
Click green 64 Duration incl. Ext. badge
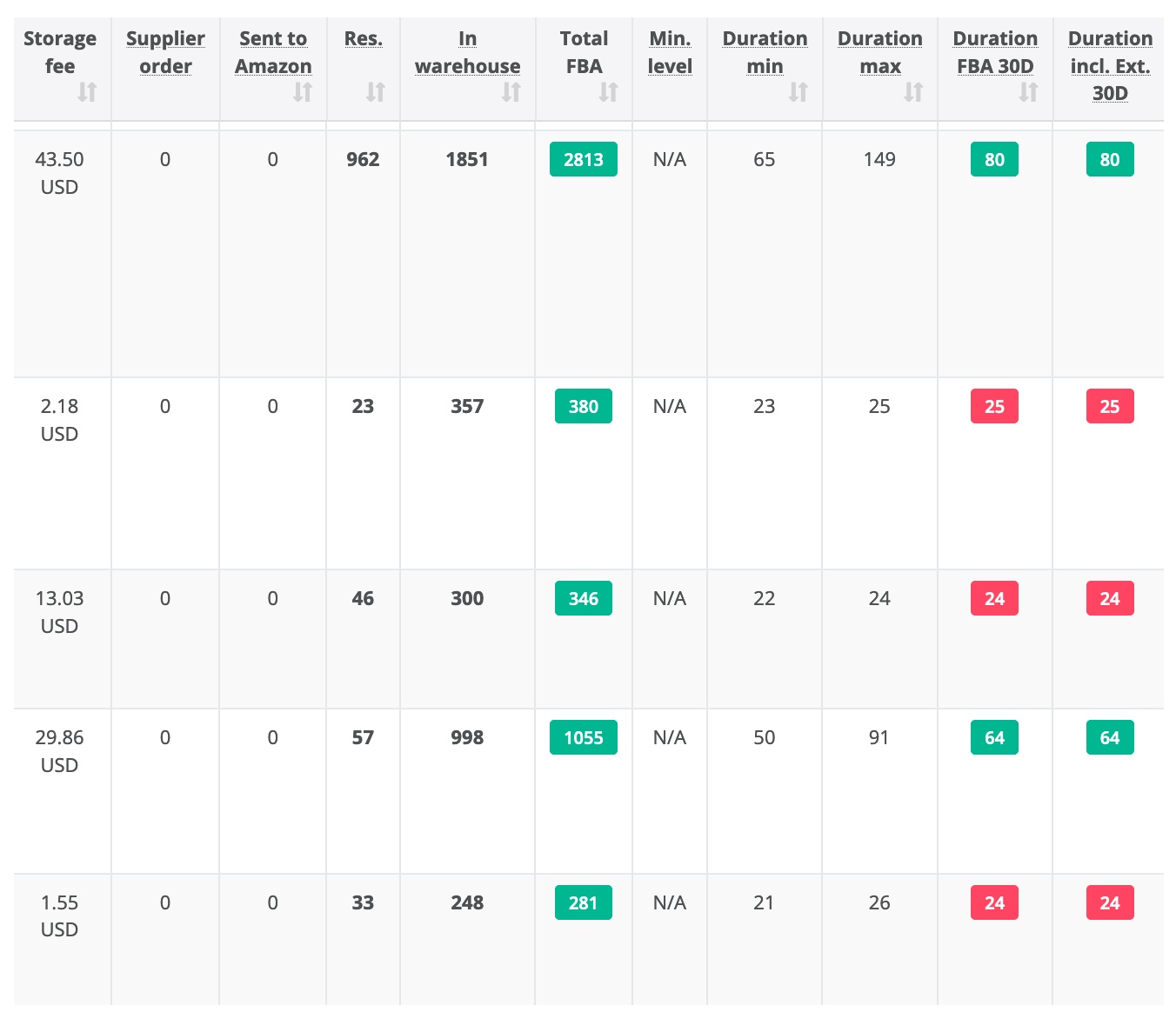1109,737
